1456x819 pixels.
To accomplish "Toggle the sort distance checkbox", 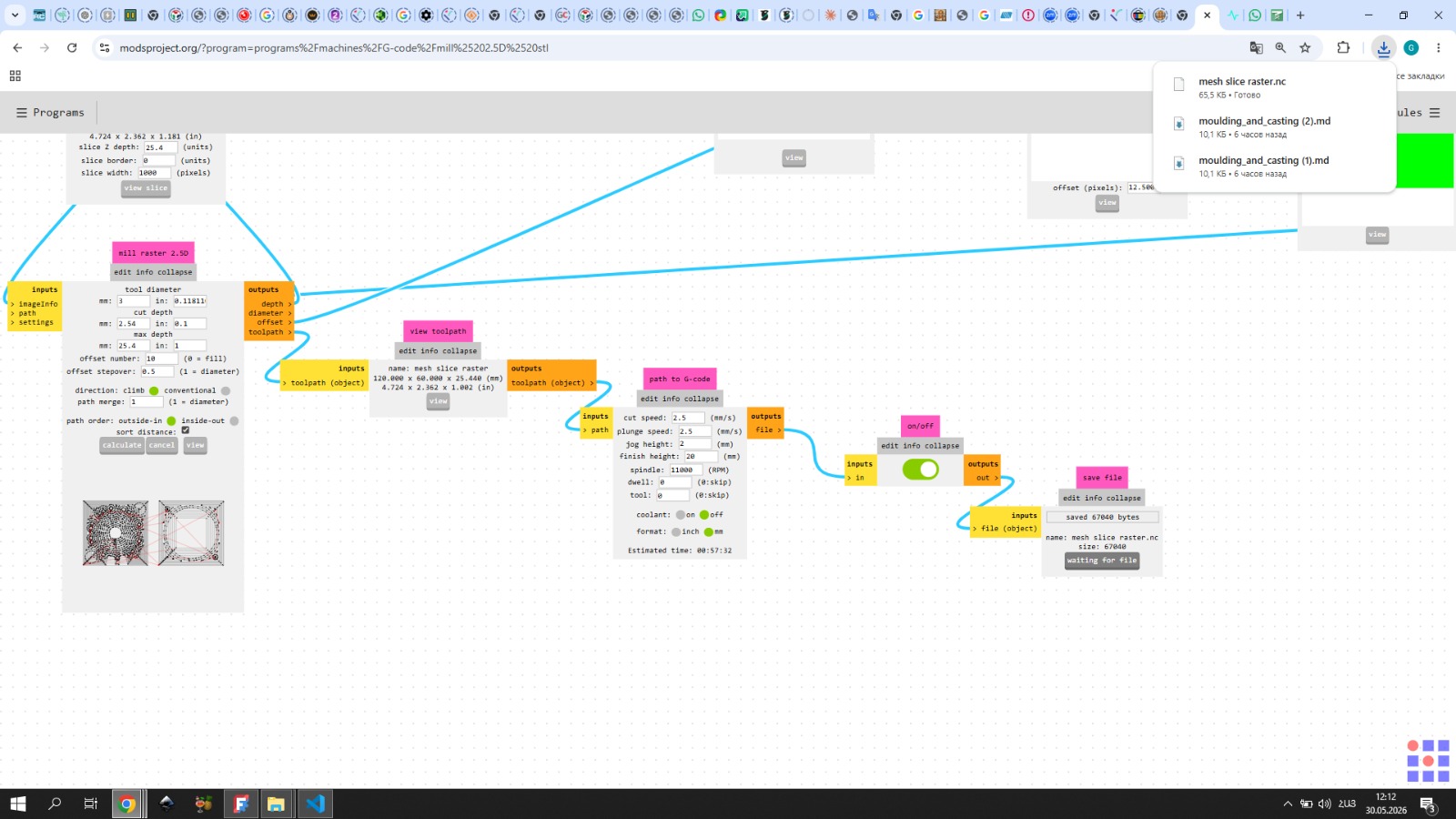I will 185,430.
